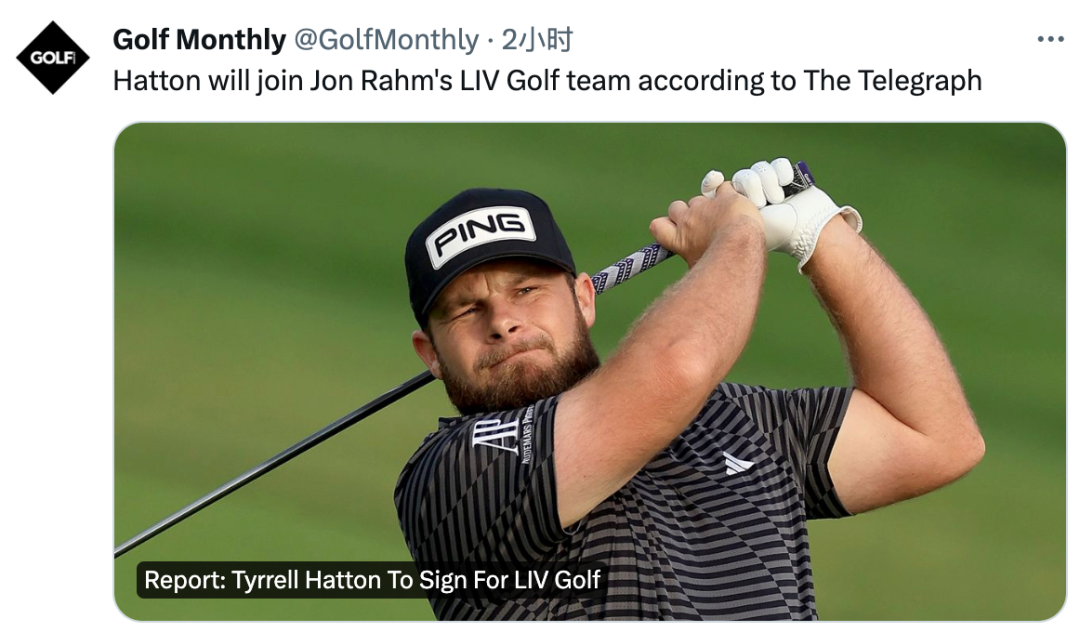Click the Adidas logo on the striped shirt
The height and width of the screenshot is (632, 1080).
(738, 463)
